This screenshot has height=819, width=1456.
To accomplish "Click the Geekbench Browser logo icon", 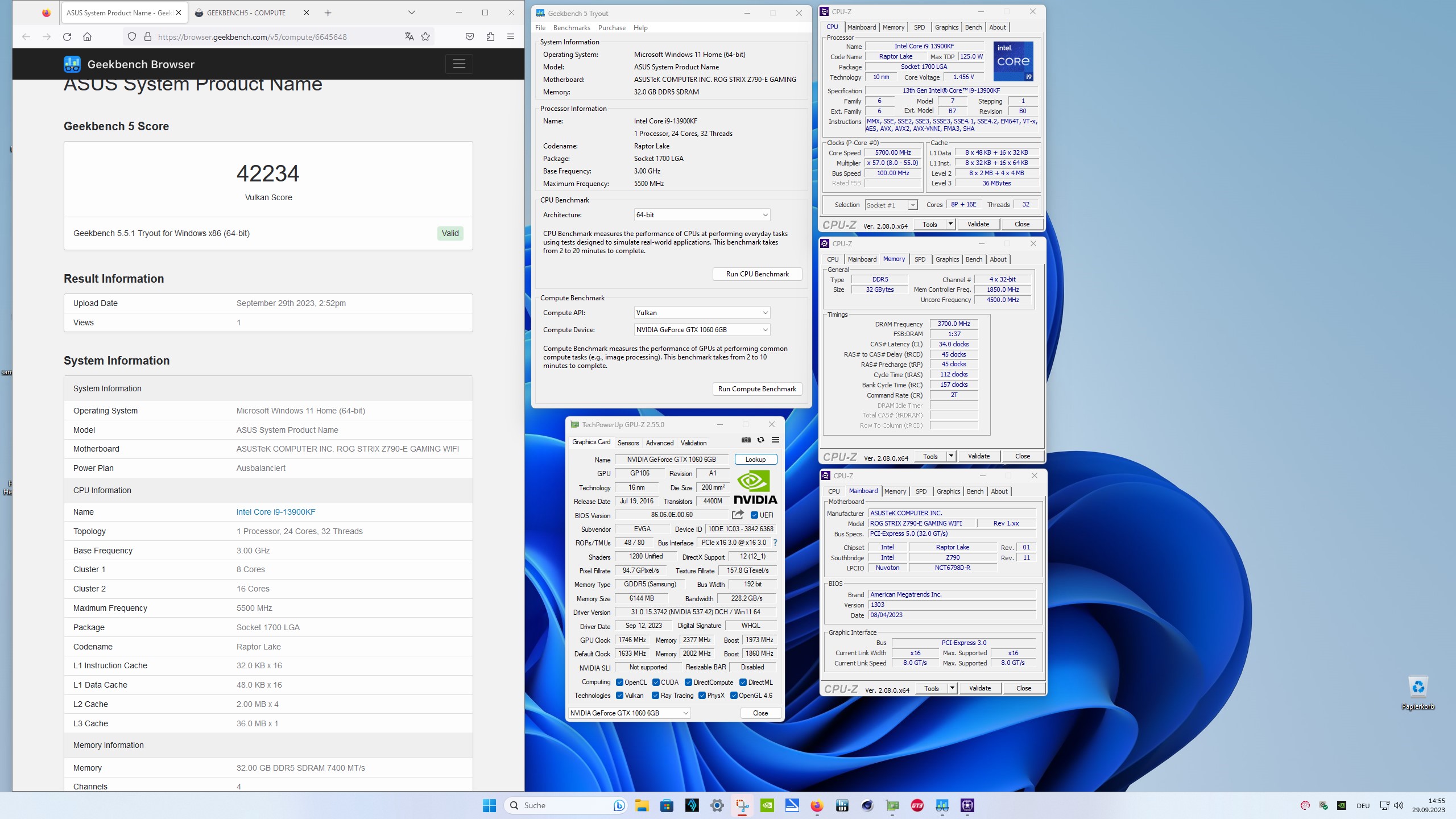I will (x=72, y=64).
